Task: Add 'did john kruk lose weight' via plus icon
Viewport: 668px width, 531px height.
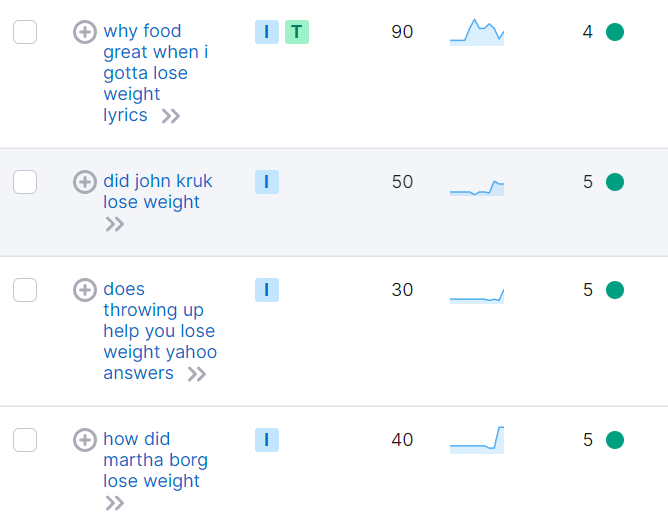Action: pos(85,182)
